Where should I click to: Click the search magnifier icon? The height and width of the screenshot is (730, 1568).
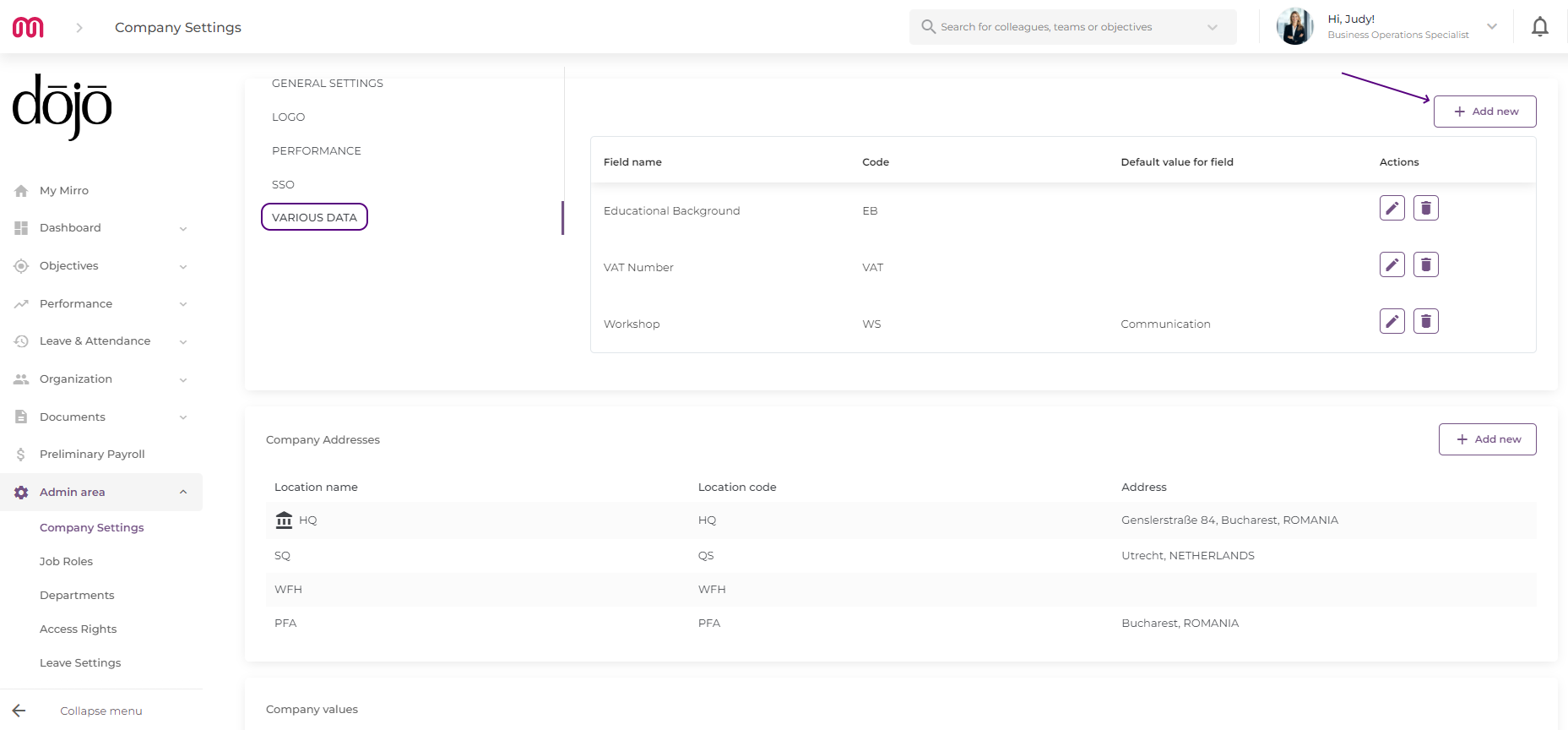928,27
